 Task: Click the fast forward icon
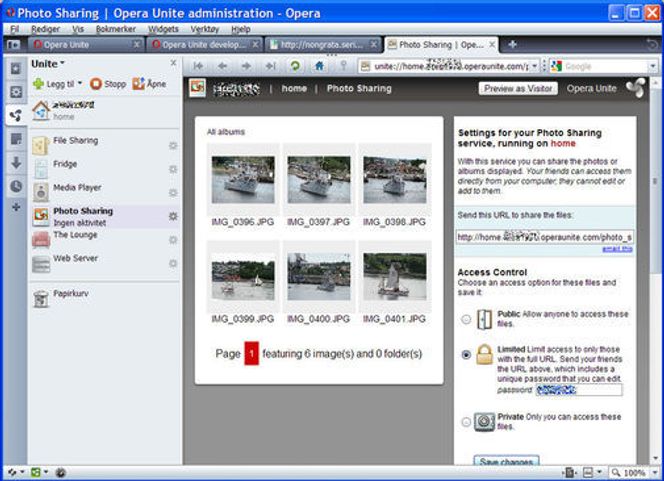tap(270, 66)
